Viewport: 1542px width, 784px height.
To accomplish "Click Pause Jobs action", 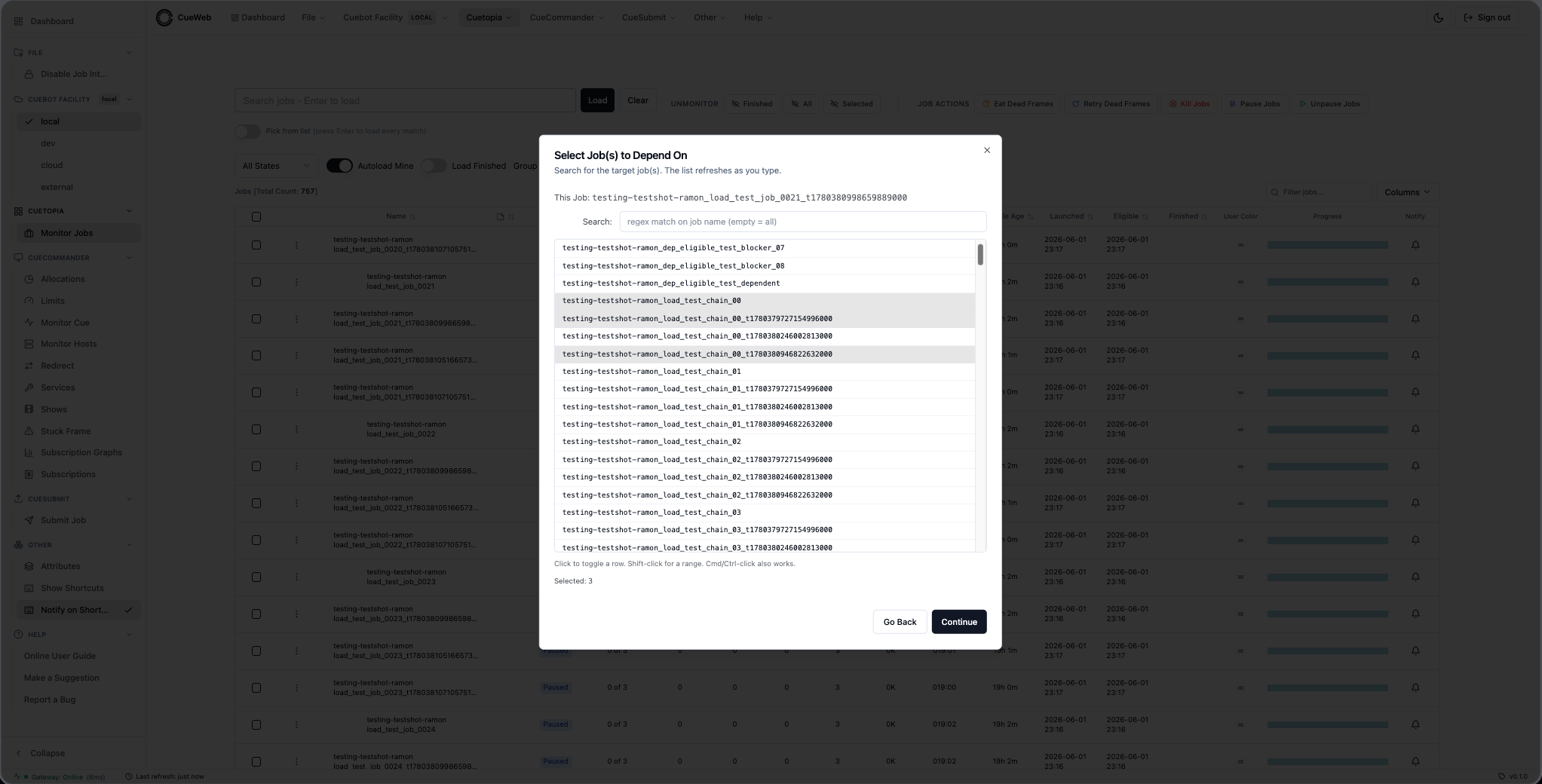I will click(1254, 104).
